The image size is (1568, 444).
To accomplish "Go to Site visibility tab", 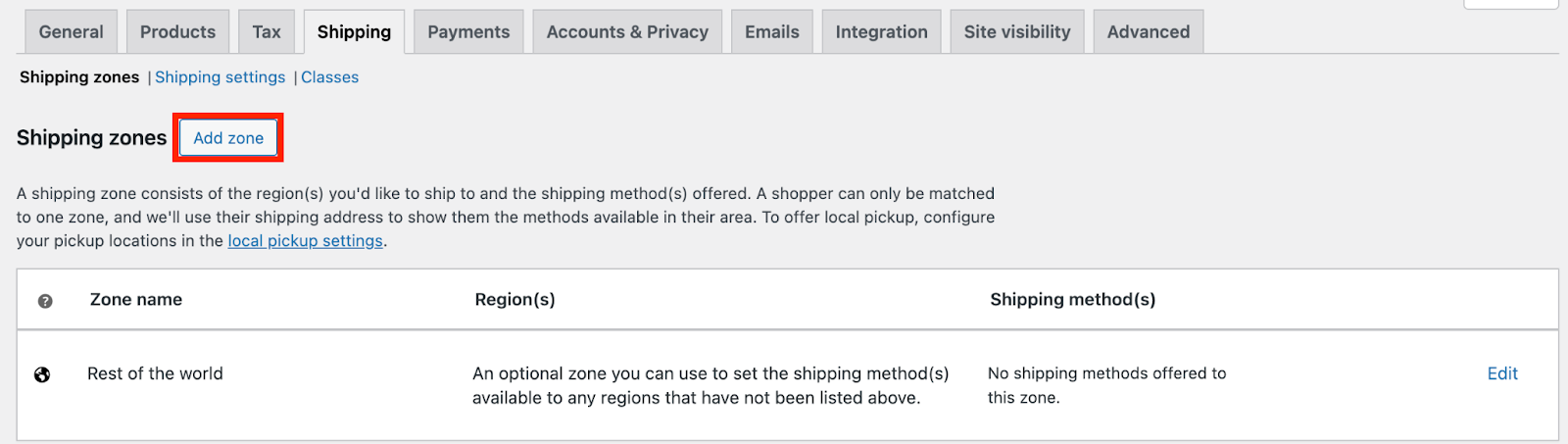I will 1016,32.
